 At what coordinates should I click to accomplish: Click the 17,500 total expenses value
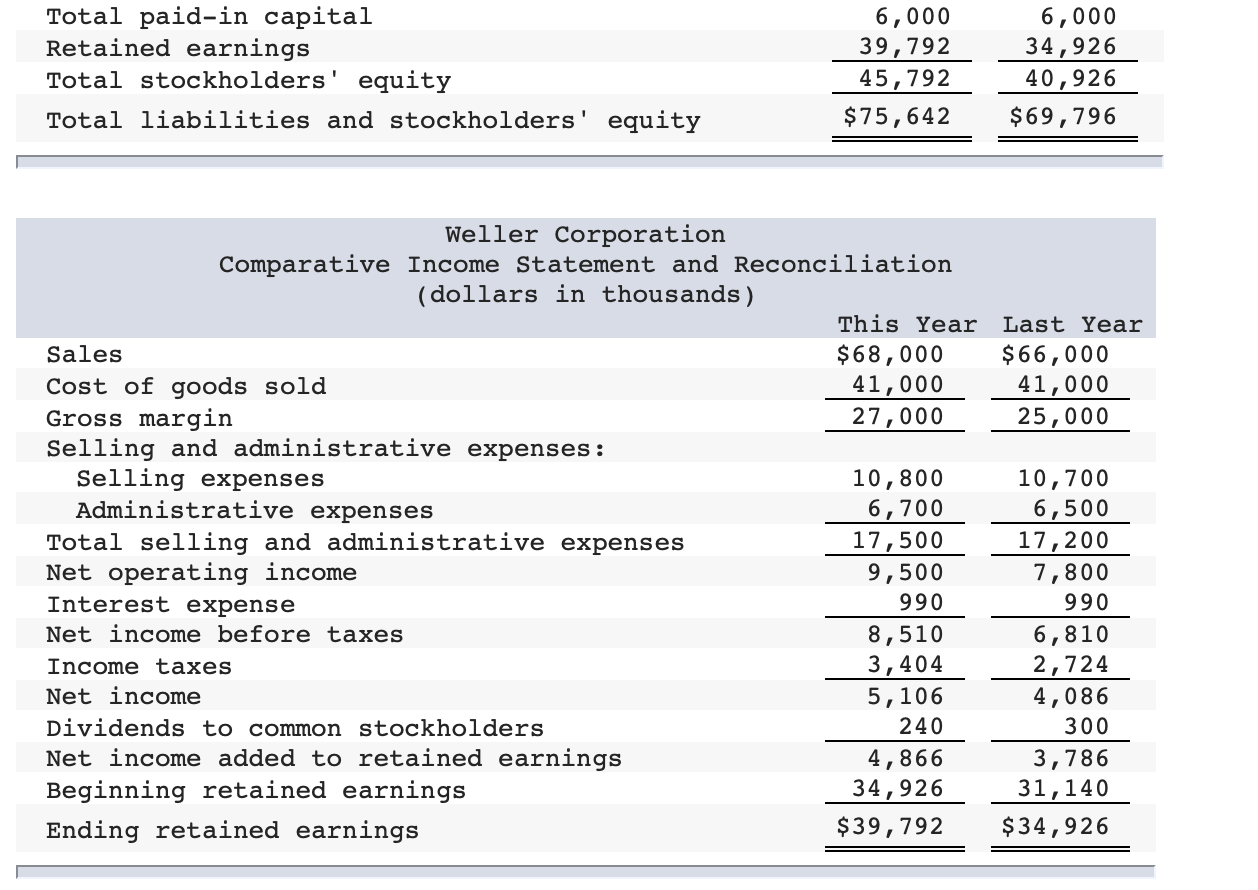click(898, 541)
